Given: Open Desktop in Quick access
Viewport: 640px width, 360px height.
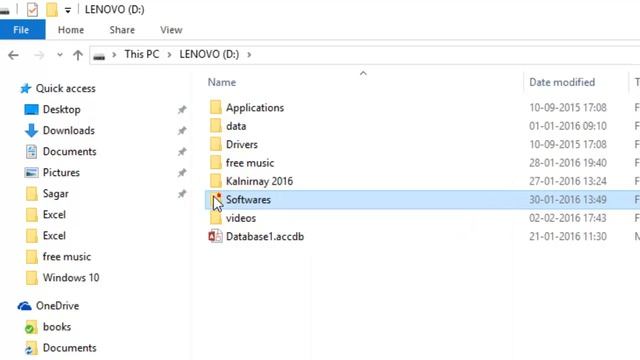Looking at the screenshot, I should tap(62, 109).
